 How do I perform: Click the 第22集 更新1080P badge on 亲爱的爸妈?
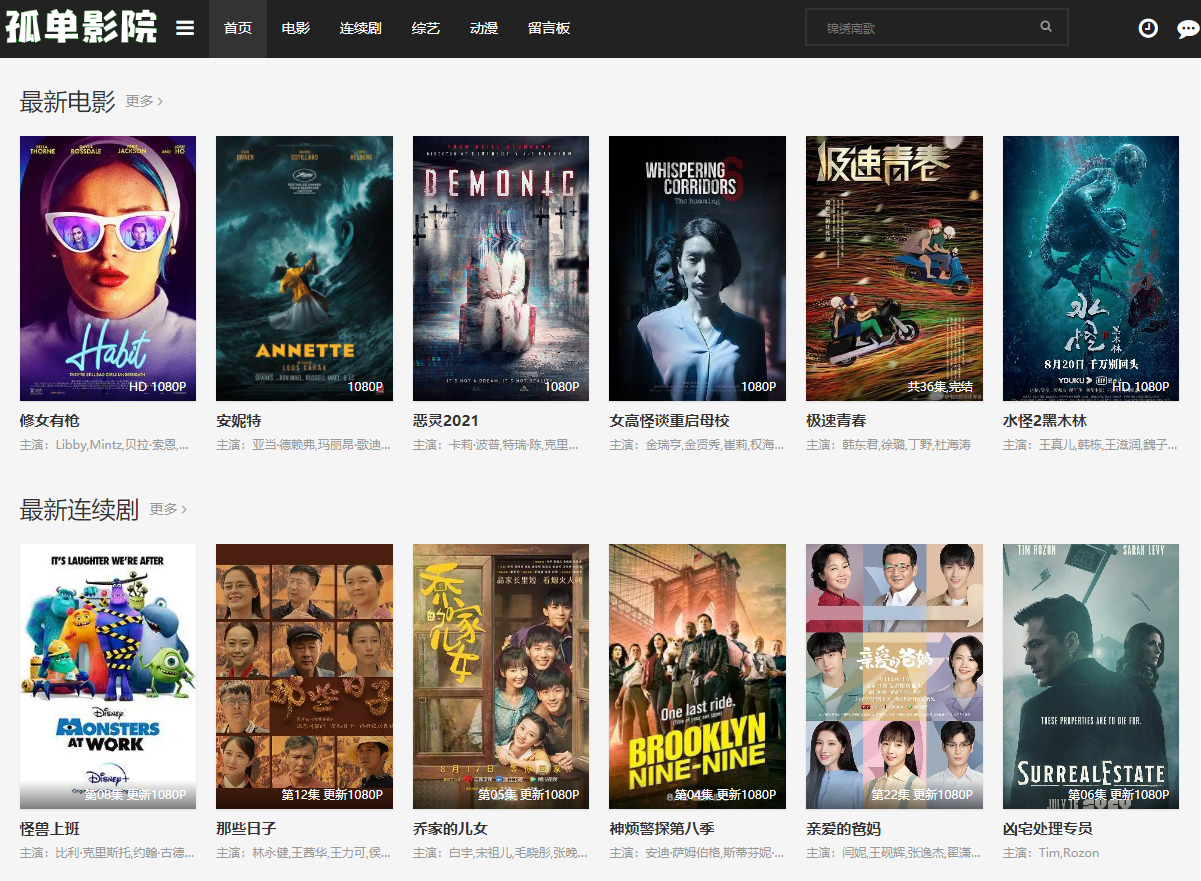point(922,795)
